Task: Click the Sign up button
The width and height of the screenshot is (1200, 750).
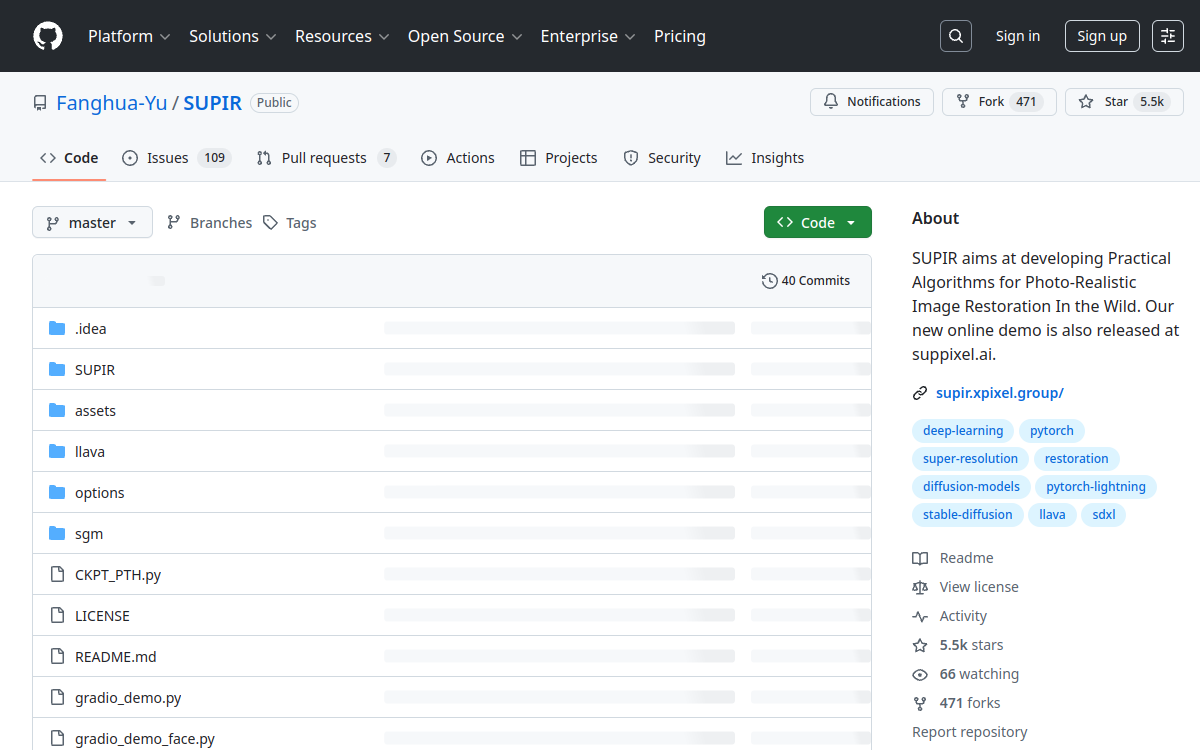Action: 1101,36
